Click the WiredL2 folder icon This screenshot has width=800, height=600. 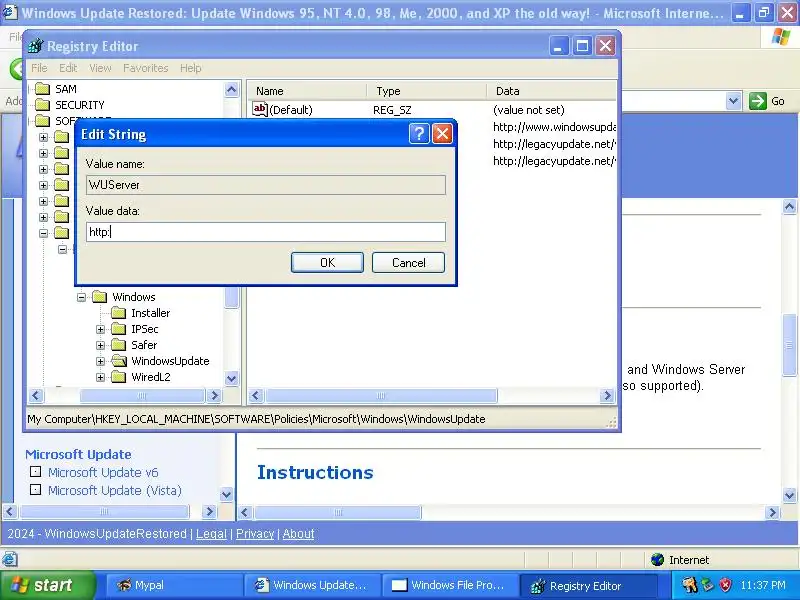point(118,377)
